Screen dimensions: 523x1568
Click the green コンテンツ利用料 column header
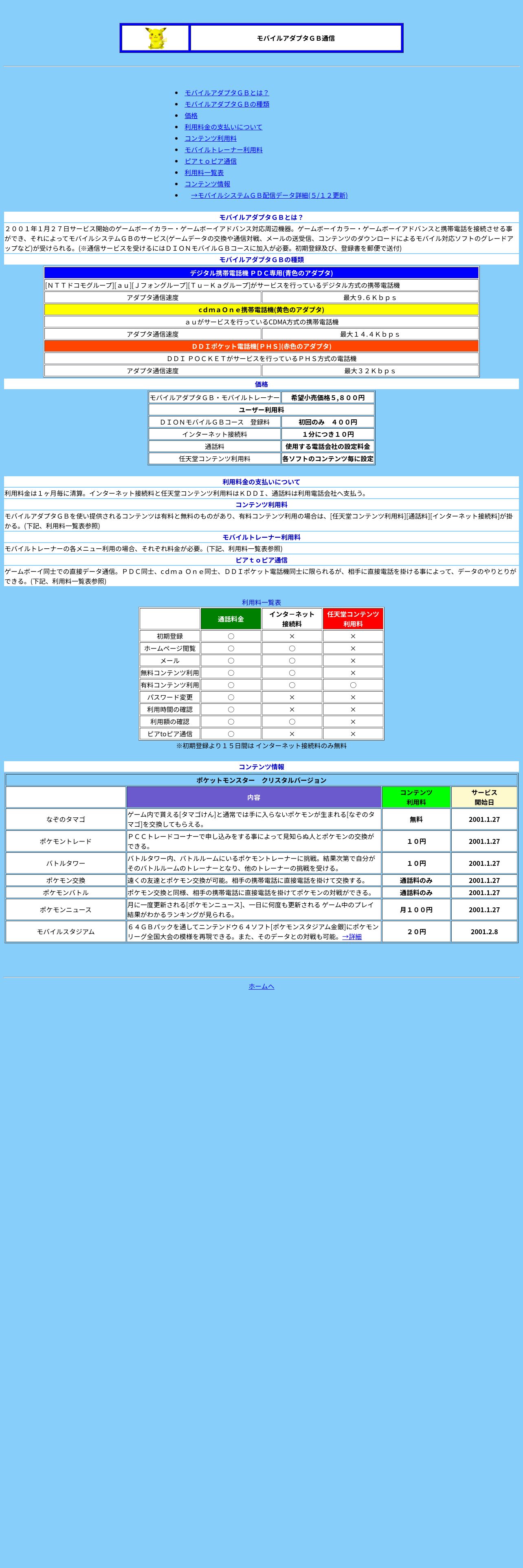point(416,797)
